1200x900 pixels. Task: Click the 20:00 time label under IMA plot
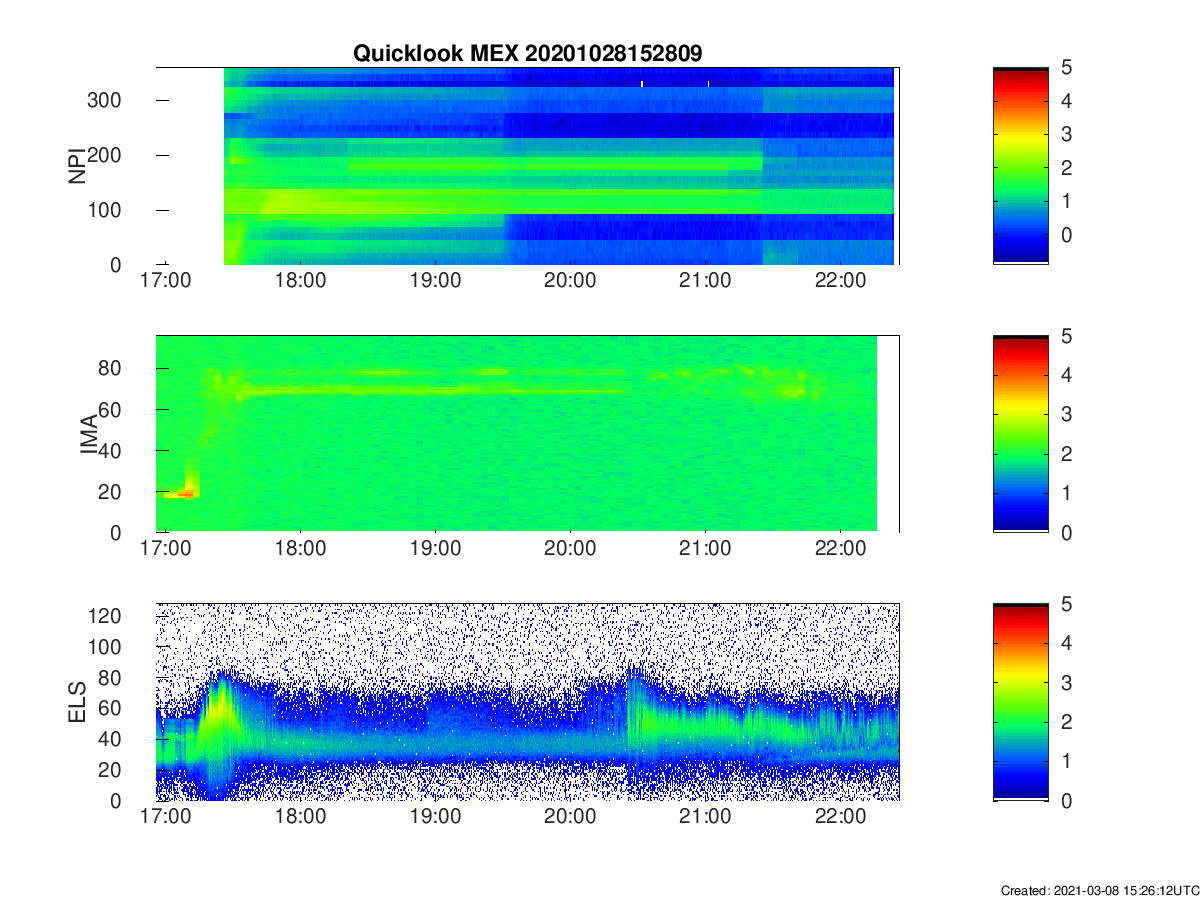[x=570, y=549]
